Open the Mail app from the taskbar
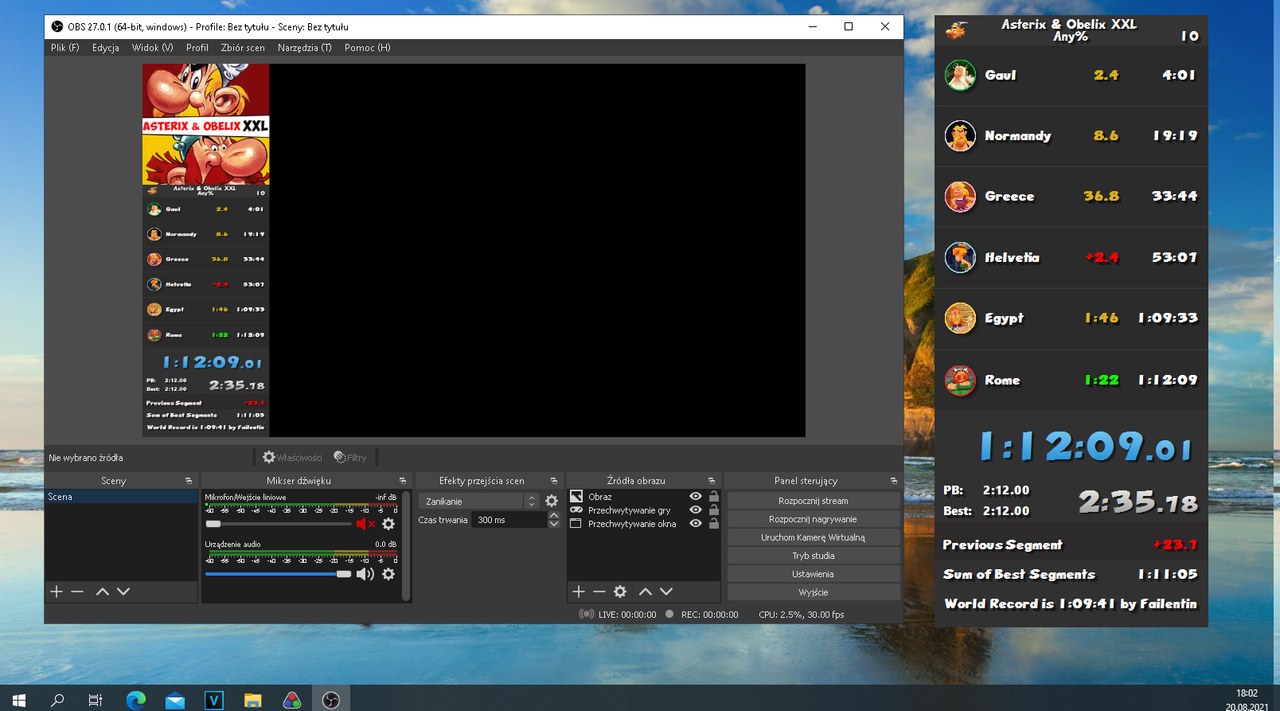The height and width of the screenshot is (711, 1280). coord(175,699)
